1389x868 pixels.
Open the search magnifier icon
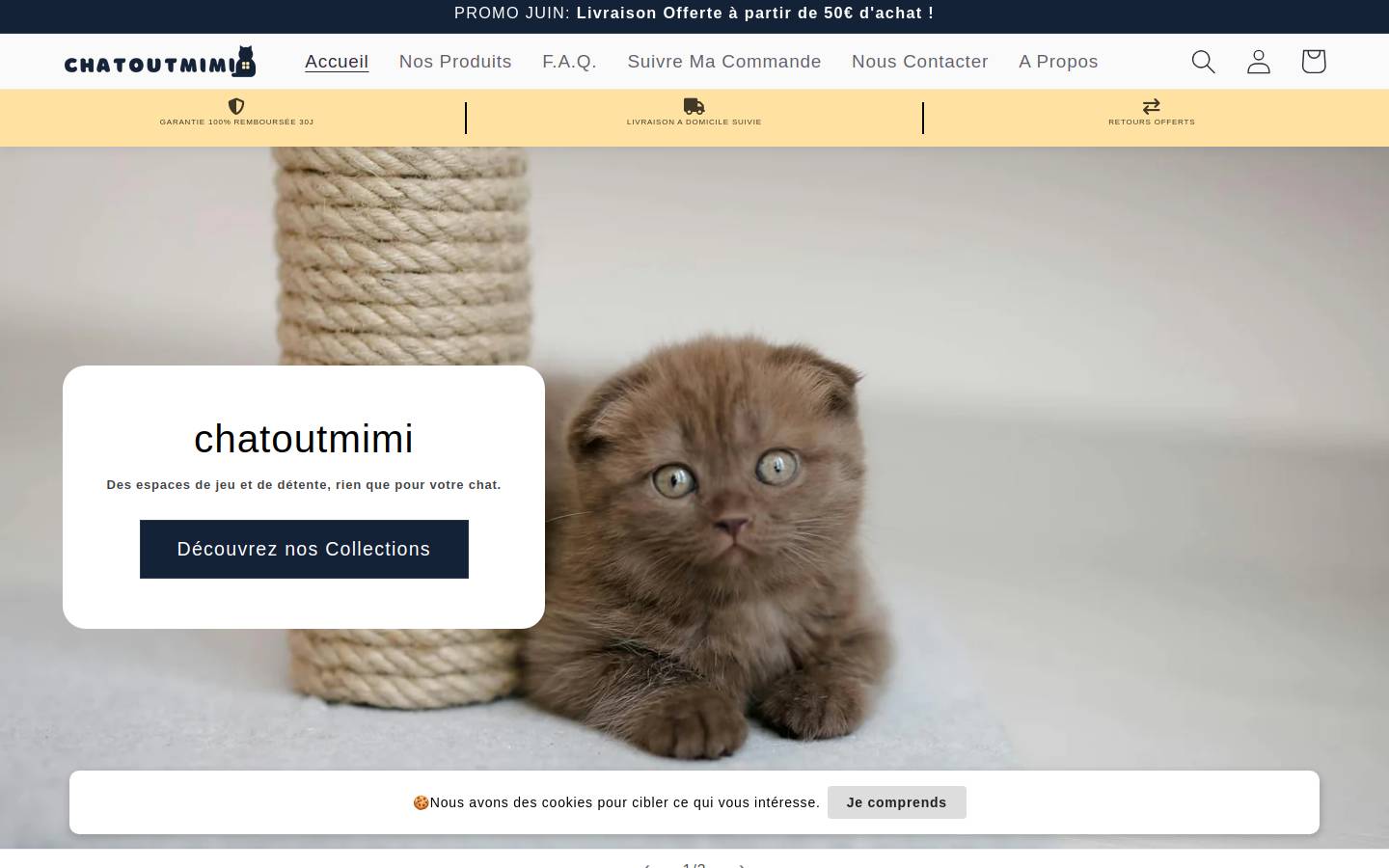point(1203,62)
